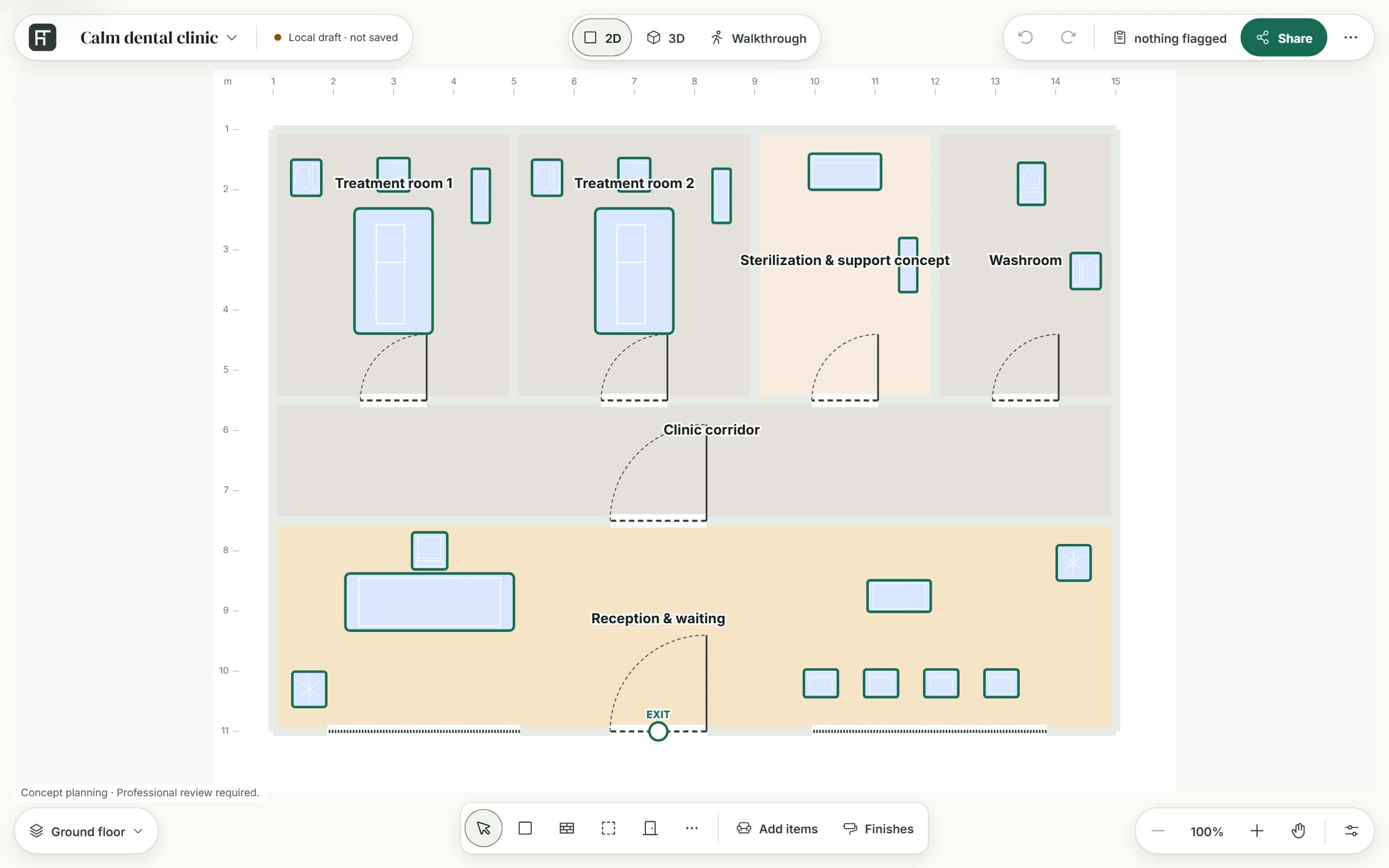Image resolution: width=1389 pixels, height=868 pixels.
Task: Open the more options menu top right
Action: coord(1351,38)
